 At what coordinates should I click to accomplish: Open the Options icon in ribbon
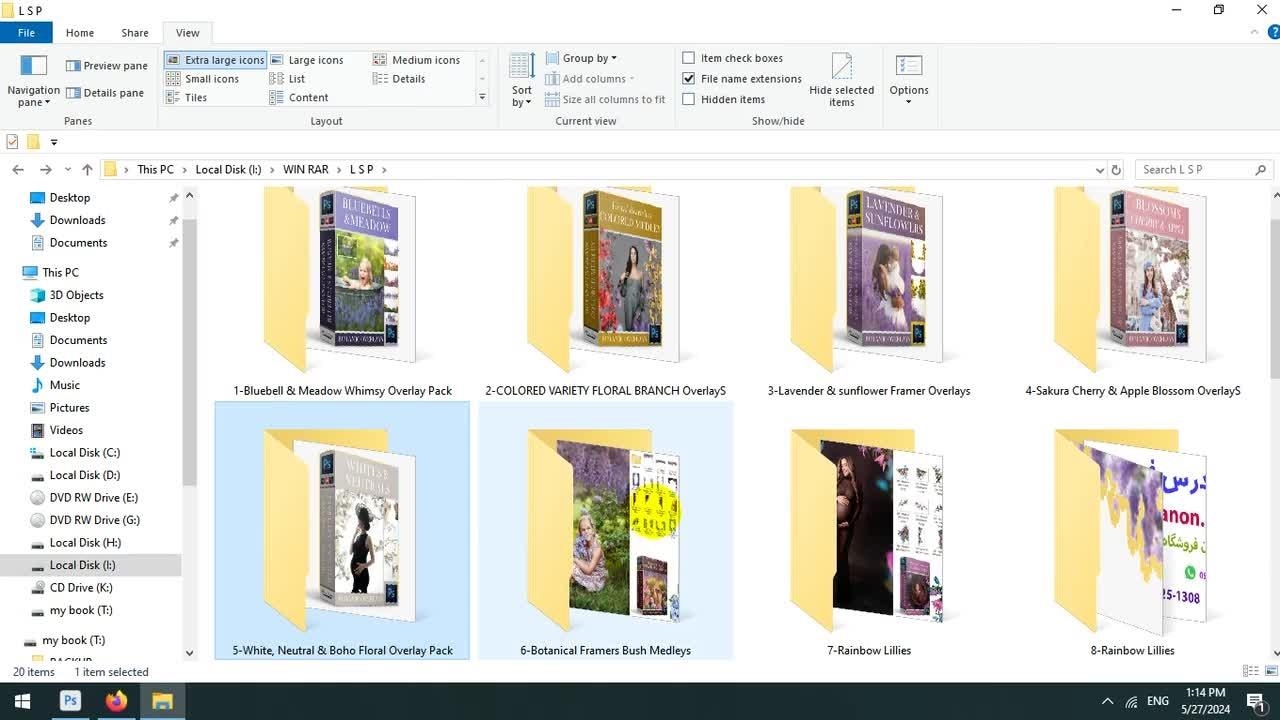(x=909, y=67)
